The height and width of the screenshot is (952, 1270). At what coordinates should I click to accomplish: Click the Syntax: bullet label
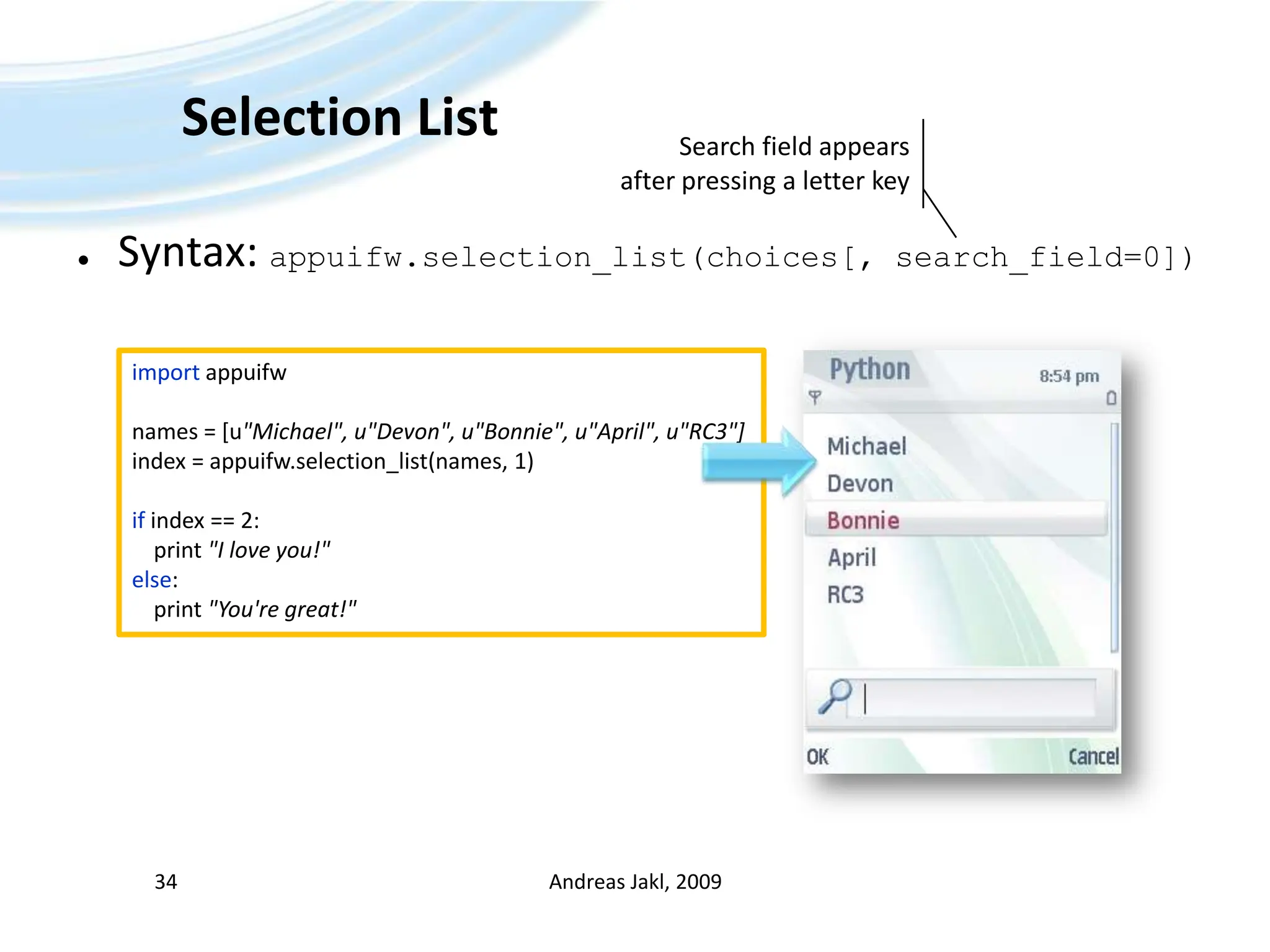coord(188,253)
